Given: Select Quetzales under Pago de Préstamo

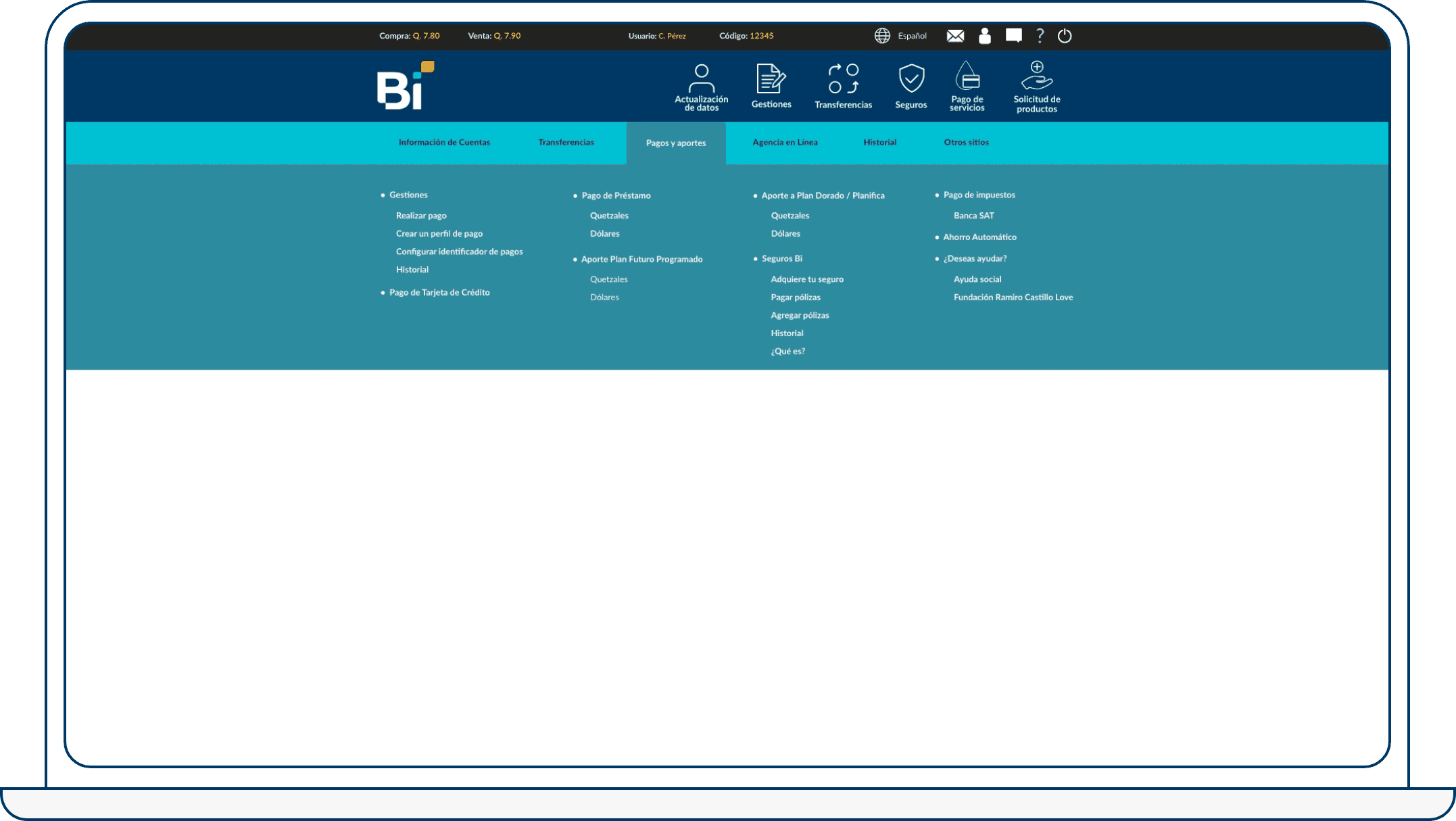Looking at the screenshot, I should (609, 216).
